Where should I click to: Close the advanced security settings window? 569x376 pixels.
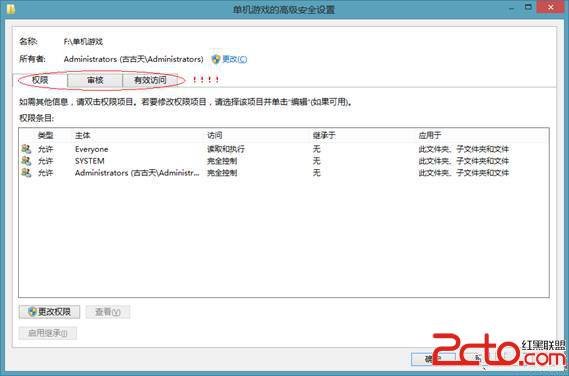pos(550,7)
